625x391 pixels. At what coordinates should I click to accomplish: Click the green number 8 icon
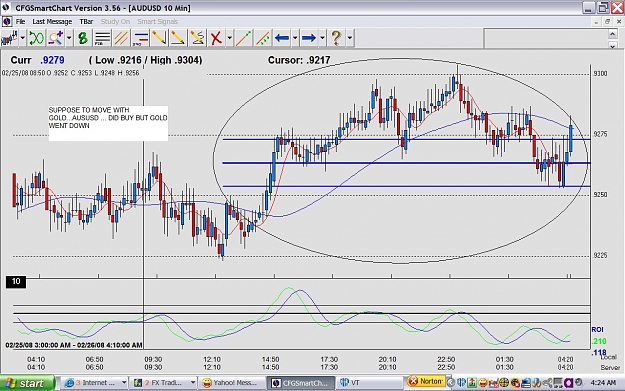[83, 38]
